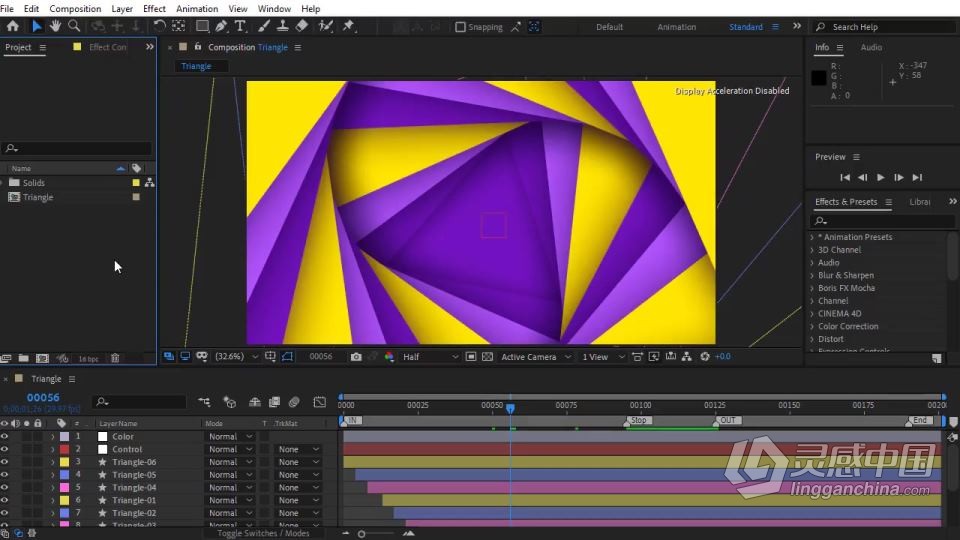Screen dimensions: 960x540
Task: Click the Triangle breadcrumb in viewer
Action: 196,66
